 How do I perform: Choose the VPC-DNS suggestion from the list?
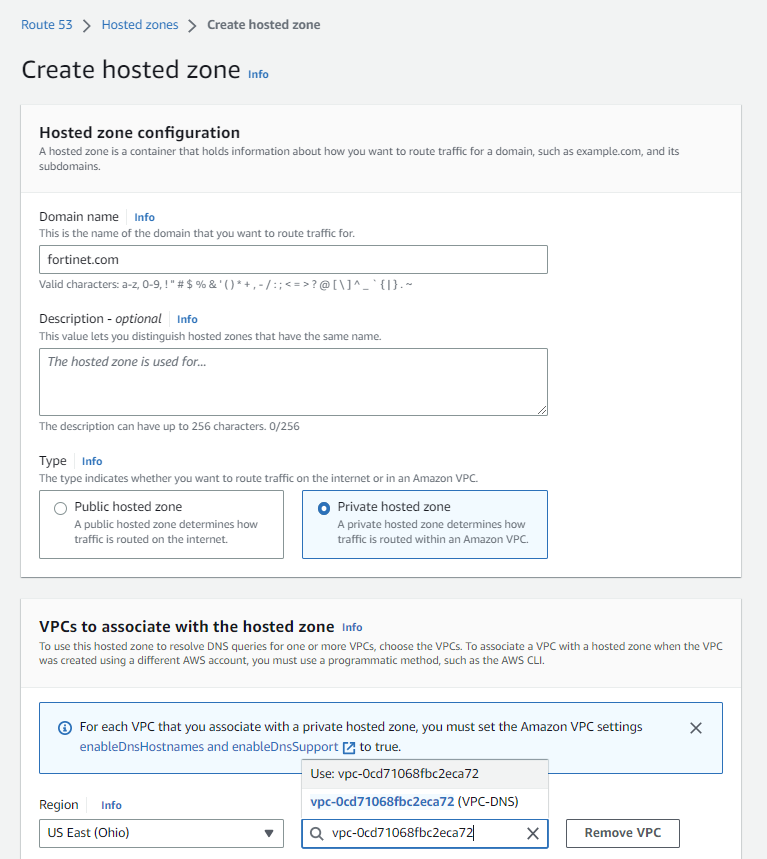[x=414, y=801]
